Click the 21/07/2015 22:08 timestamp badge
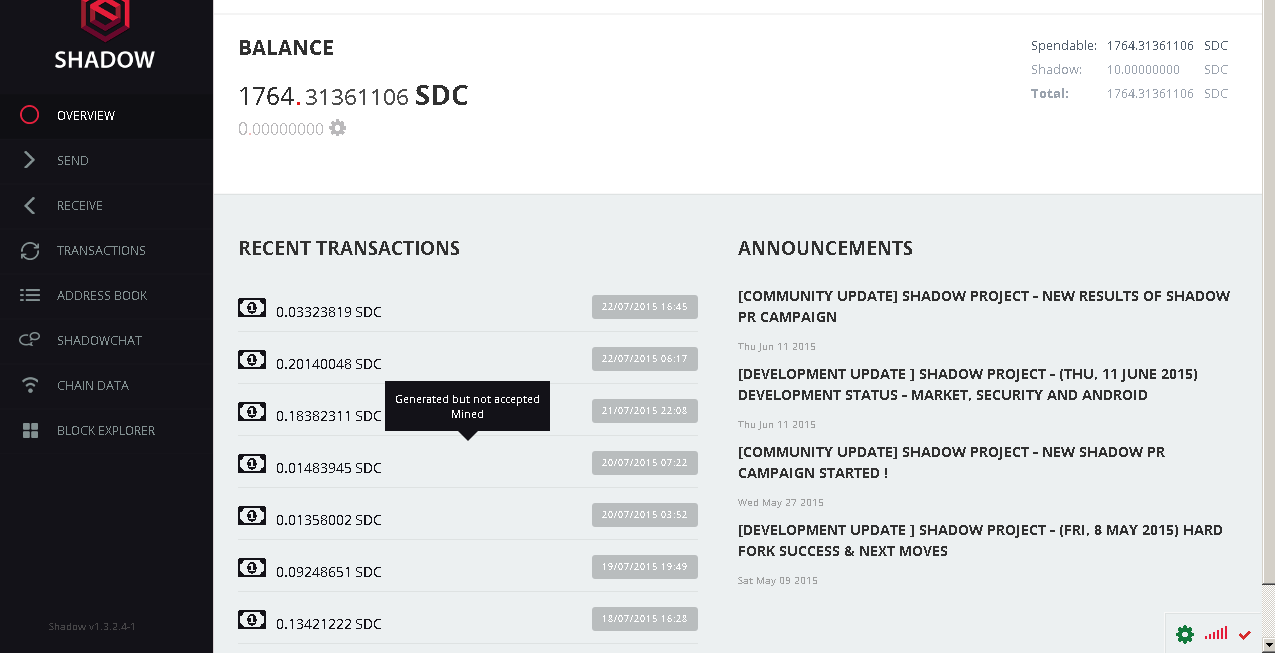The image size is (1276, 656). (x=645, y=411)
